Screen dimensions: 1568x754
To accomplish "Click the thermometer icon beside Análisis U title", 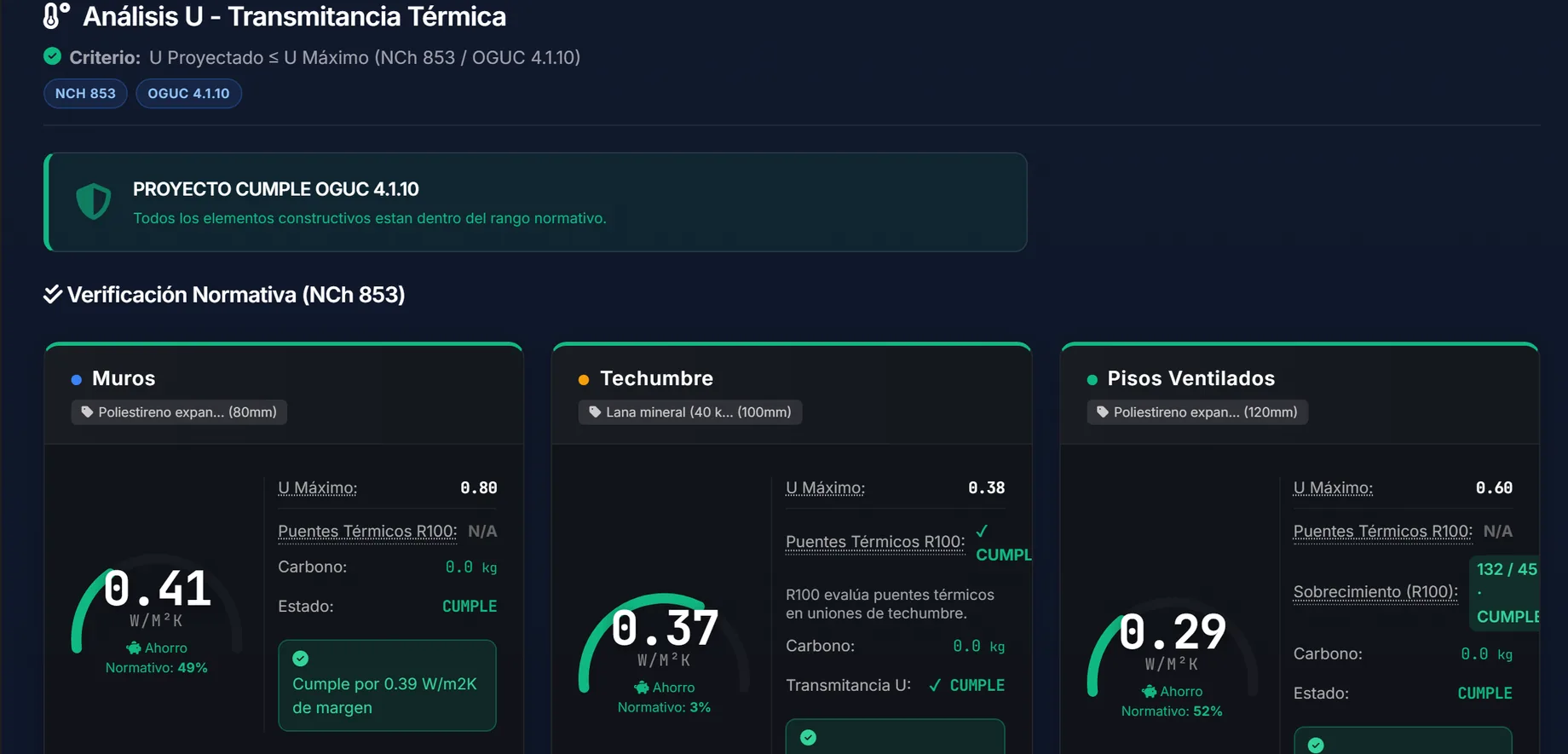I will pyautogui.click(x=56, y=15).
